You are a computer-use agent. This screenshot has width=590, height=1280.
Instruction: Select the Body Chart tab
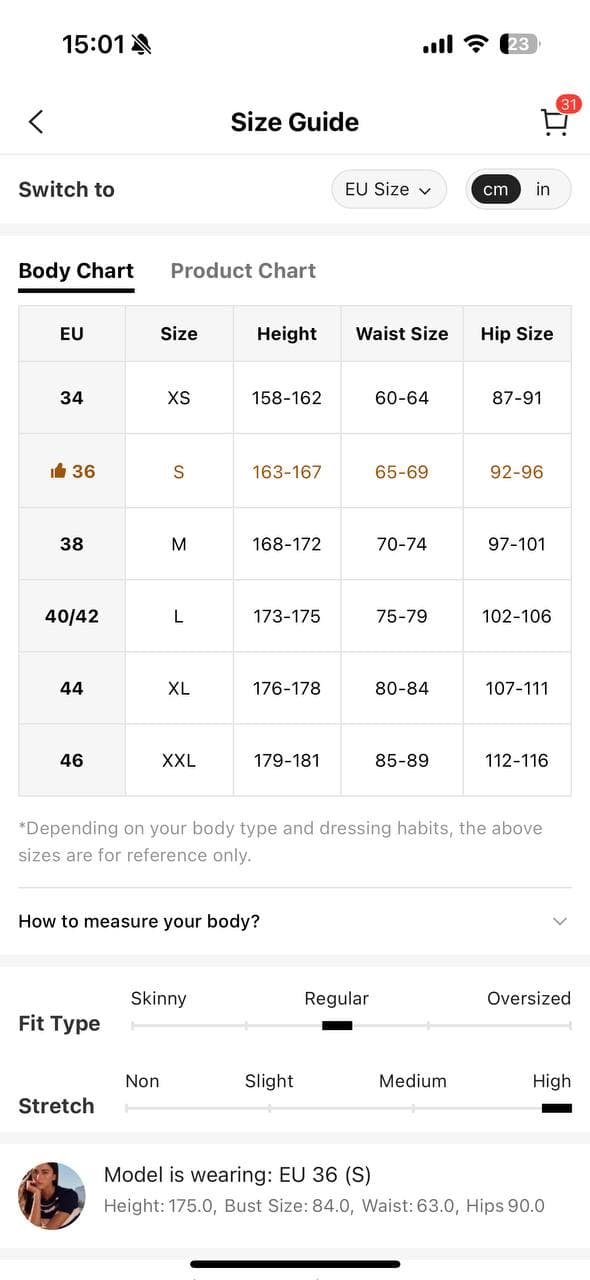coord(76,271)
